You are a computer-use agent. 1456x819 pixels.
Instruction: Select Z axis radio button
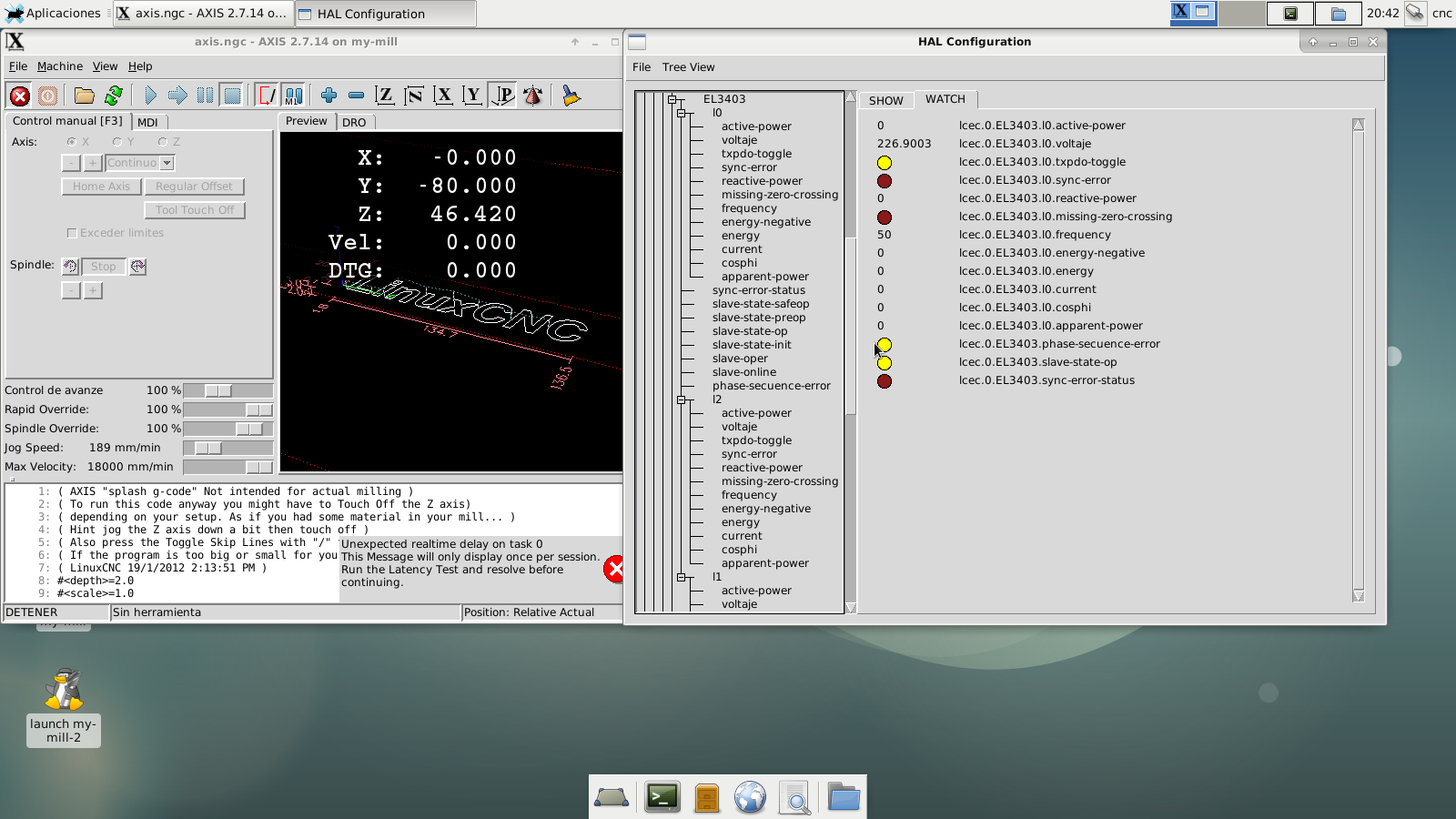(163, 142)
